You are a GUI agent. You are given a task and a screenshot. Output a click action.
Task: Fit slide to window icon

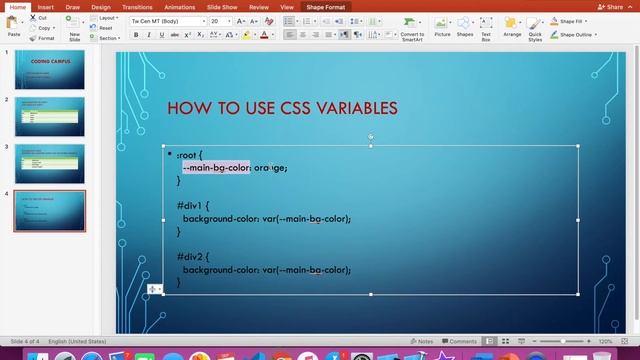[x=624, y=341]
